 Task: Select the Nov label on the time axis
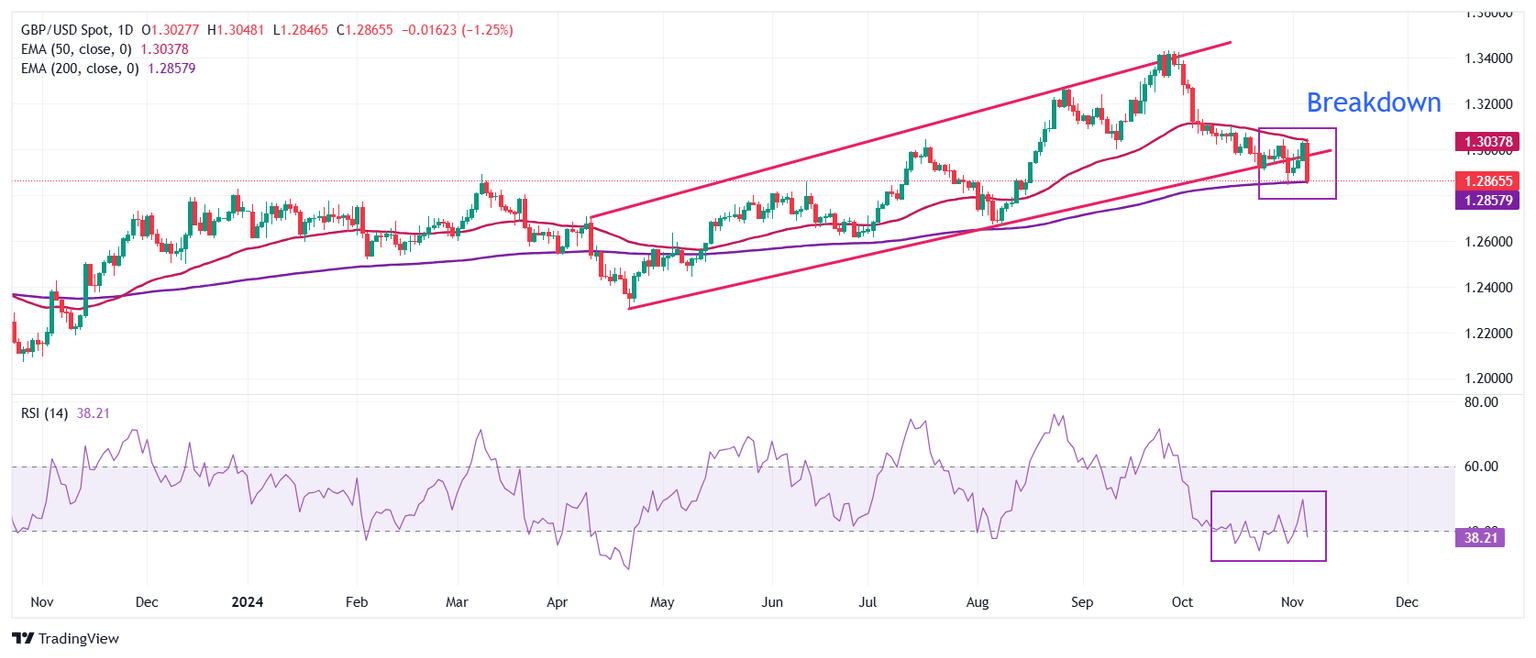click(x=1292, y=602)
